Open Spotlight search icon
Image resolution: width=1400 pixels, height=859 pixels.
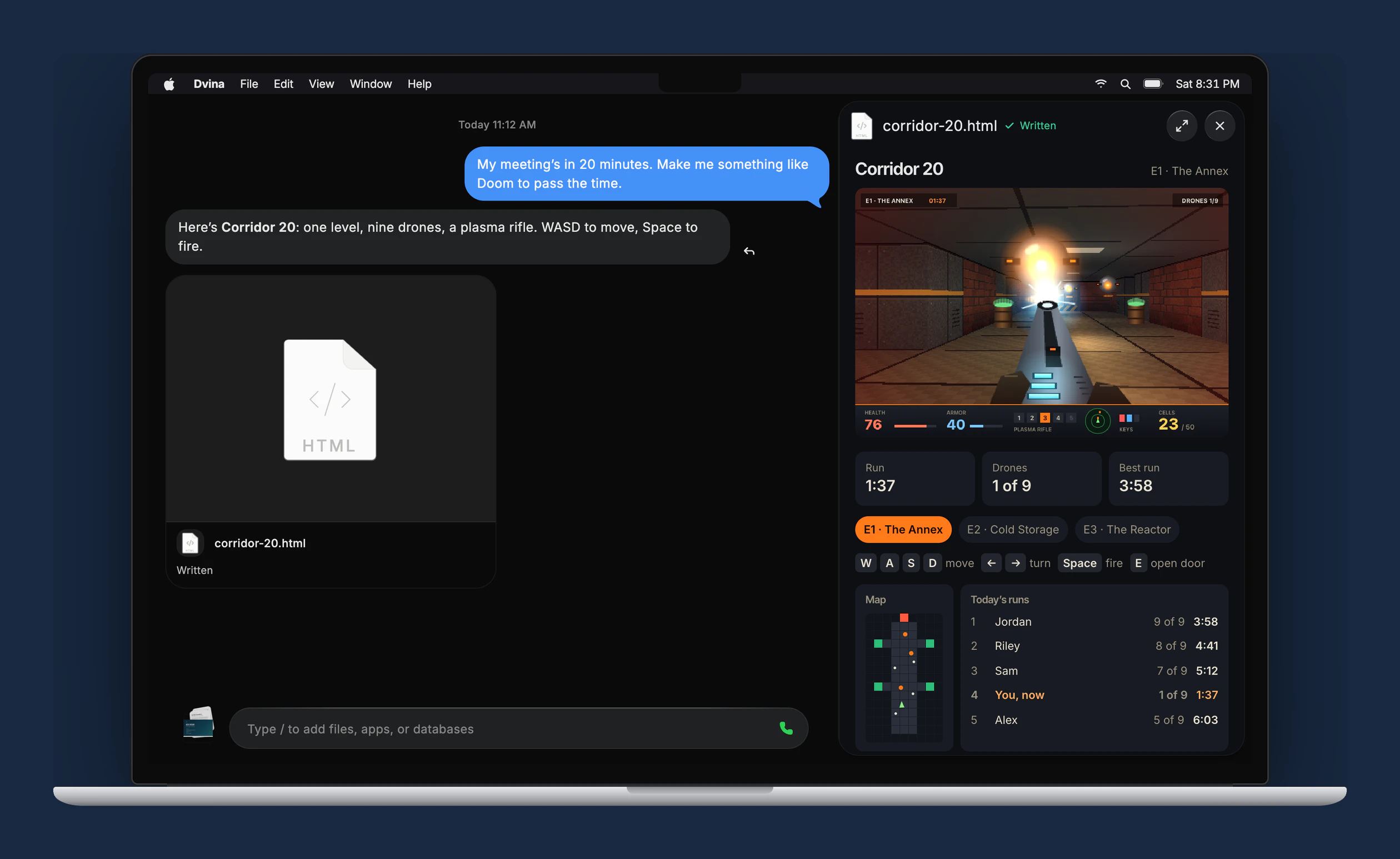[x=1125, y=84]
